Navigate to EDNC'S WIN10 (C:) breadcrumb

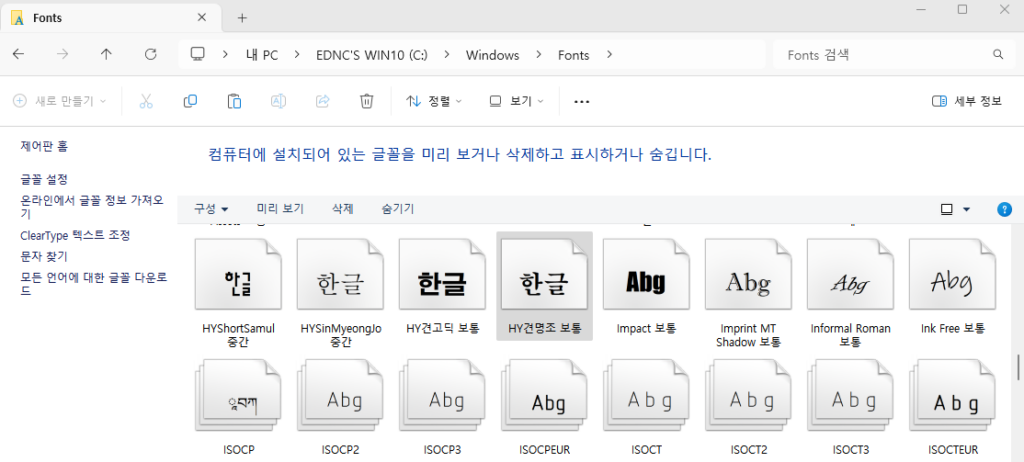point(370,55)
